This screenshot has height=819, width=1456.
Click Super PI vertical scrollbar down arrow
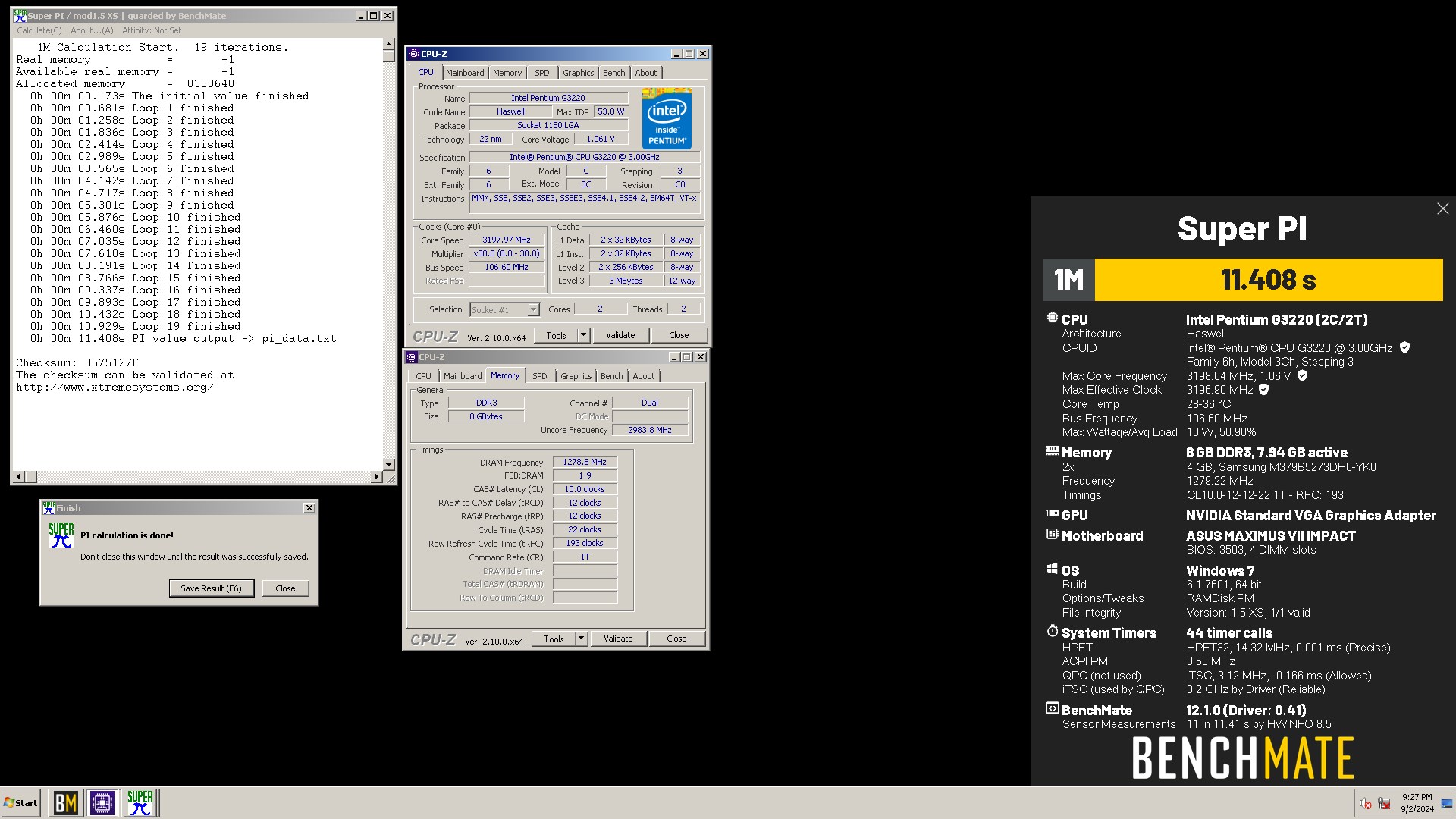(x=388, y=464)
